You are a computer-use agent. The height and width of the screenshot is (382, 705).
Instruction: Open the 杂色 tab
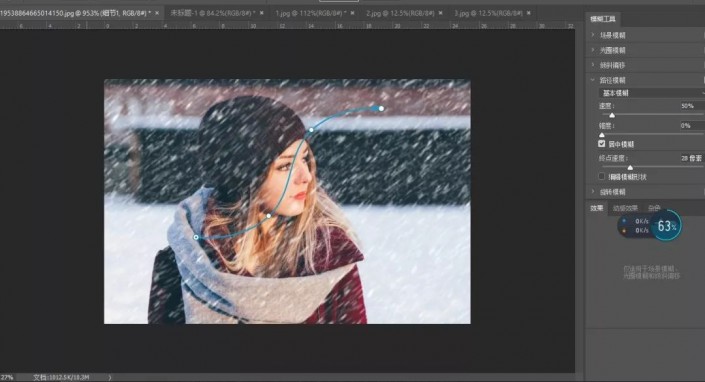pyautogui.click(x=654, y=208)
